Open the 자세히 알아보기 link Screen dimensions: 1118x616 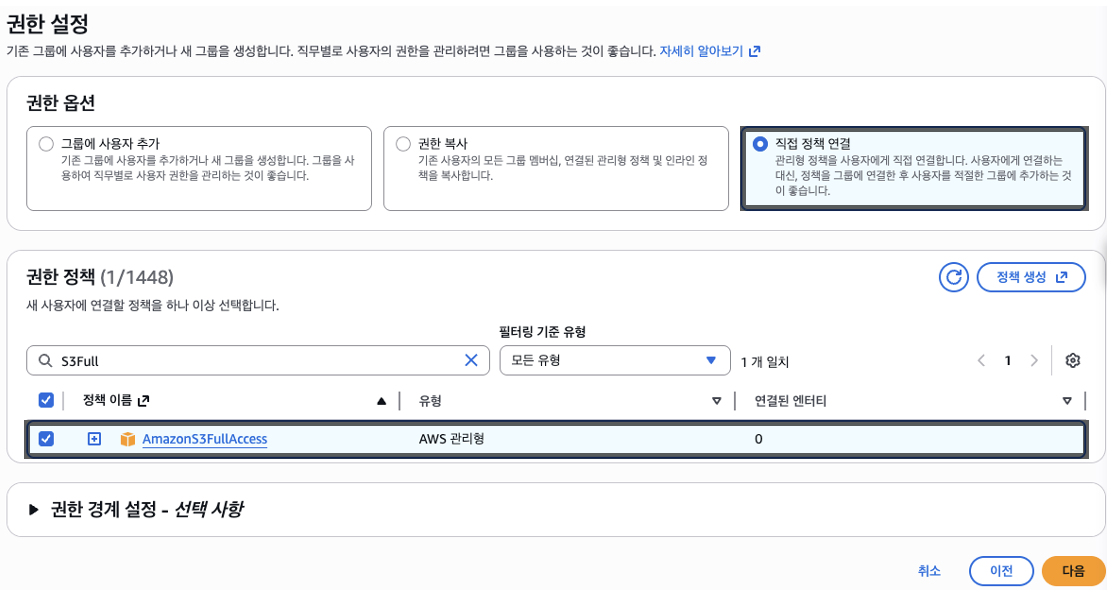701,51
